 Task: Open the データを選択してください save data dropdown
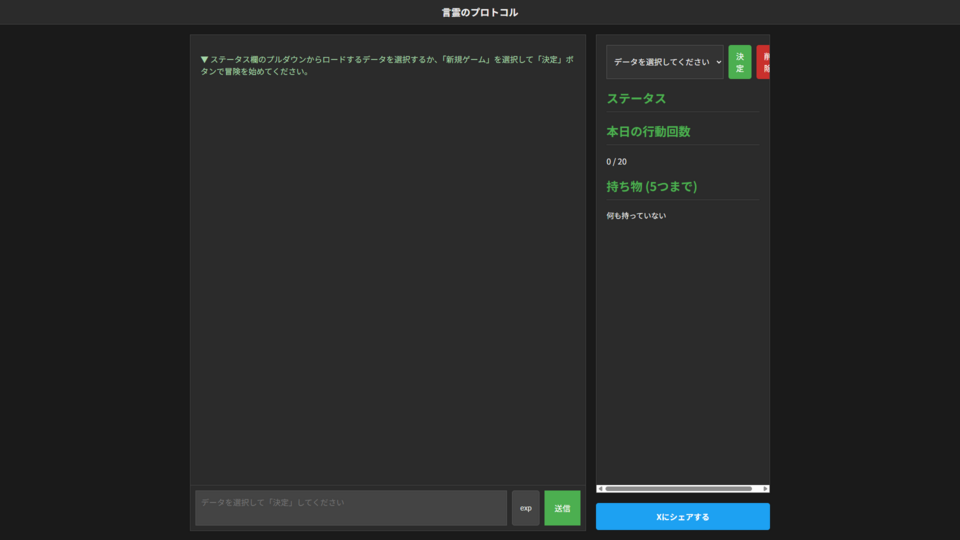pos(664,62)
